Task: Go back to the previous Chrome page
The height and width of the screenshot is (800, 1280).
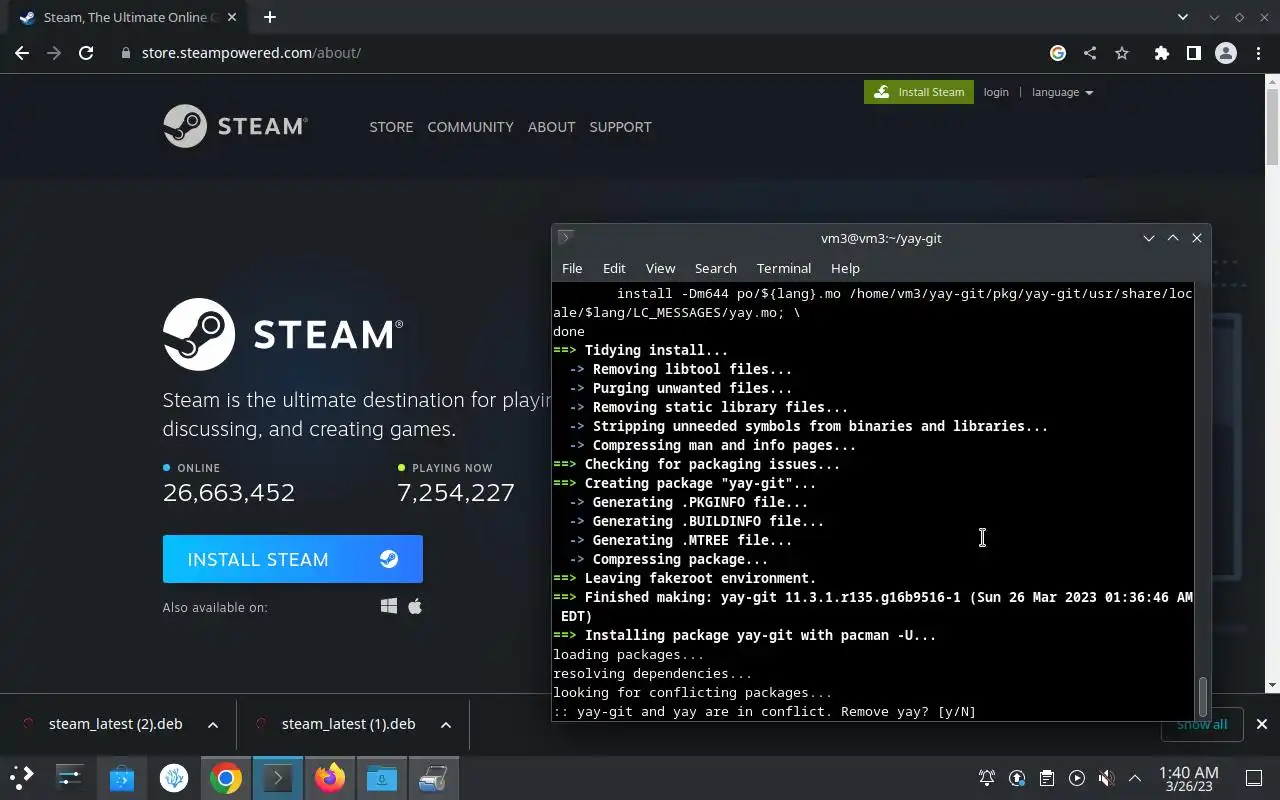Action: pyautogui.click(x=22, y=53)
